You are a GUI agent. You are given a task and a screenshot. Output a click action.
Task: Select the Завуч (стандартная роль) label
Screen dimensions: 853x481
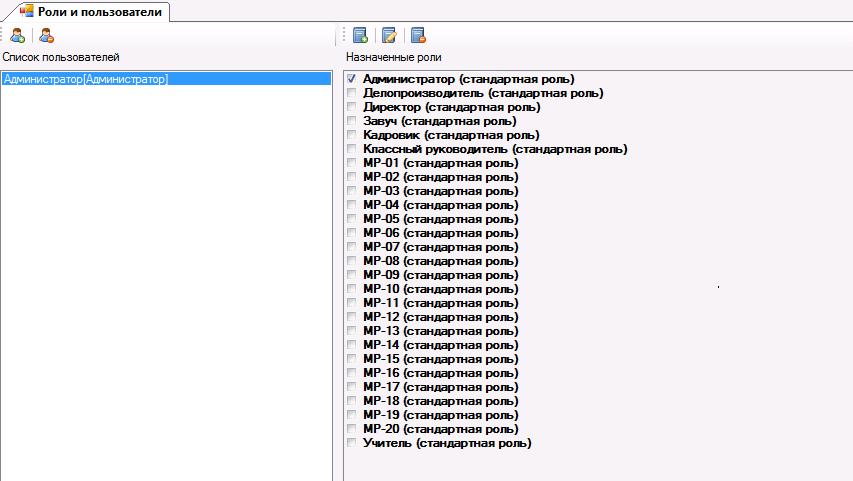[x=440, y=121]
